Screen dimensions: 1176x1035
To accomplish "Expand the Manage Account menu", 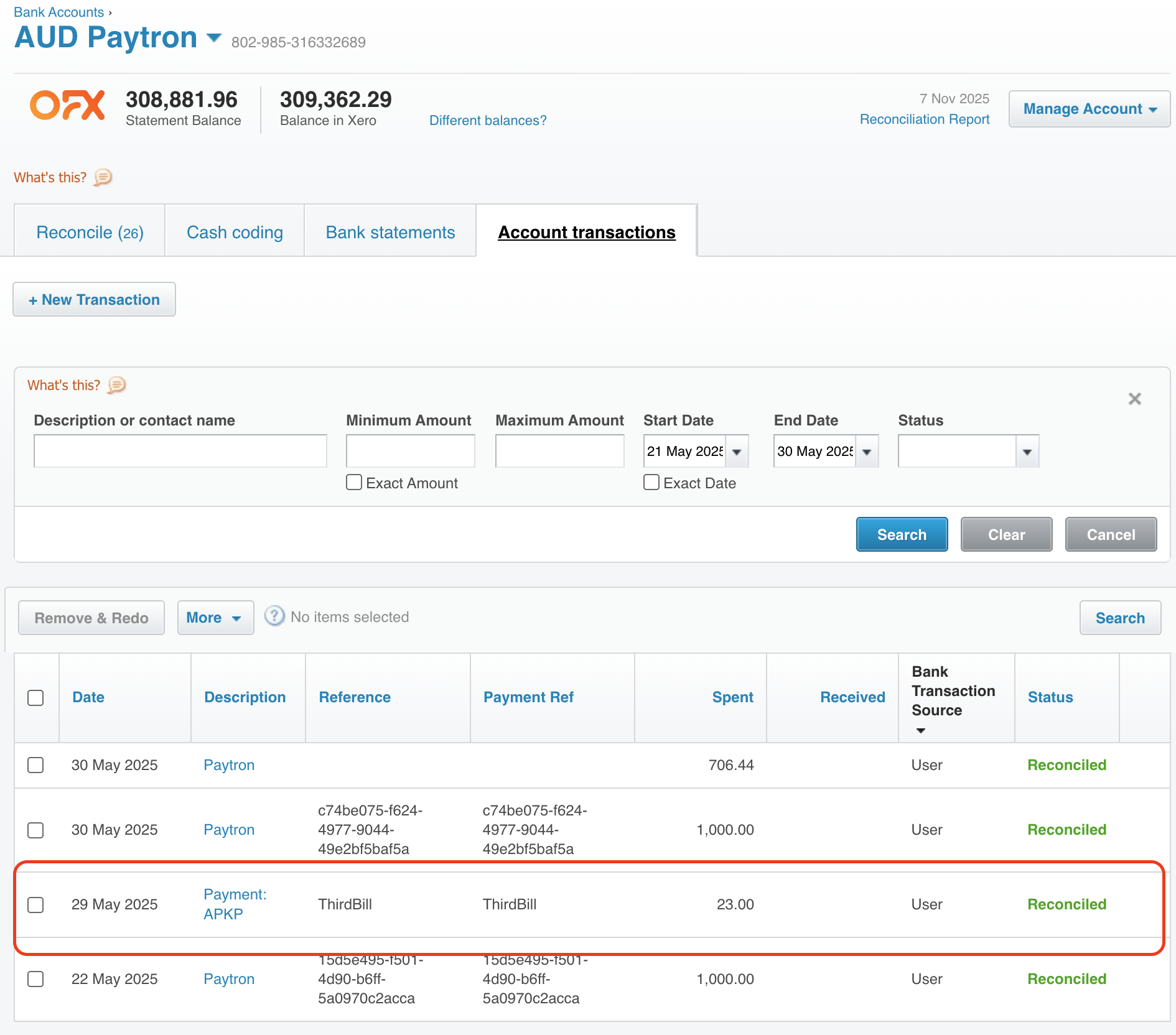I will [1089, 109].
